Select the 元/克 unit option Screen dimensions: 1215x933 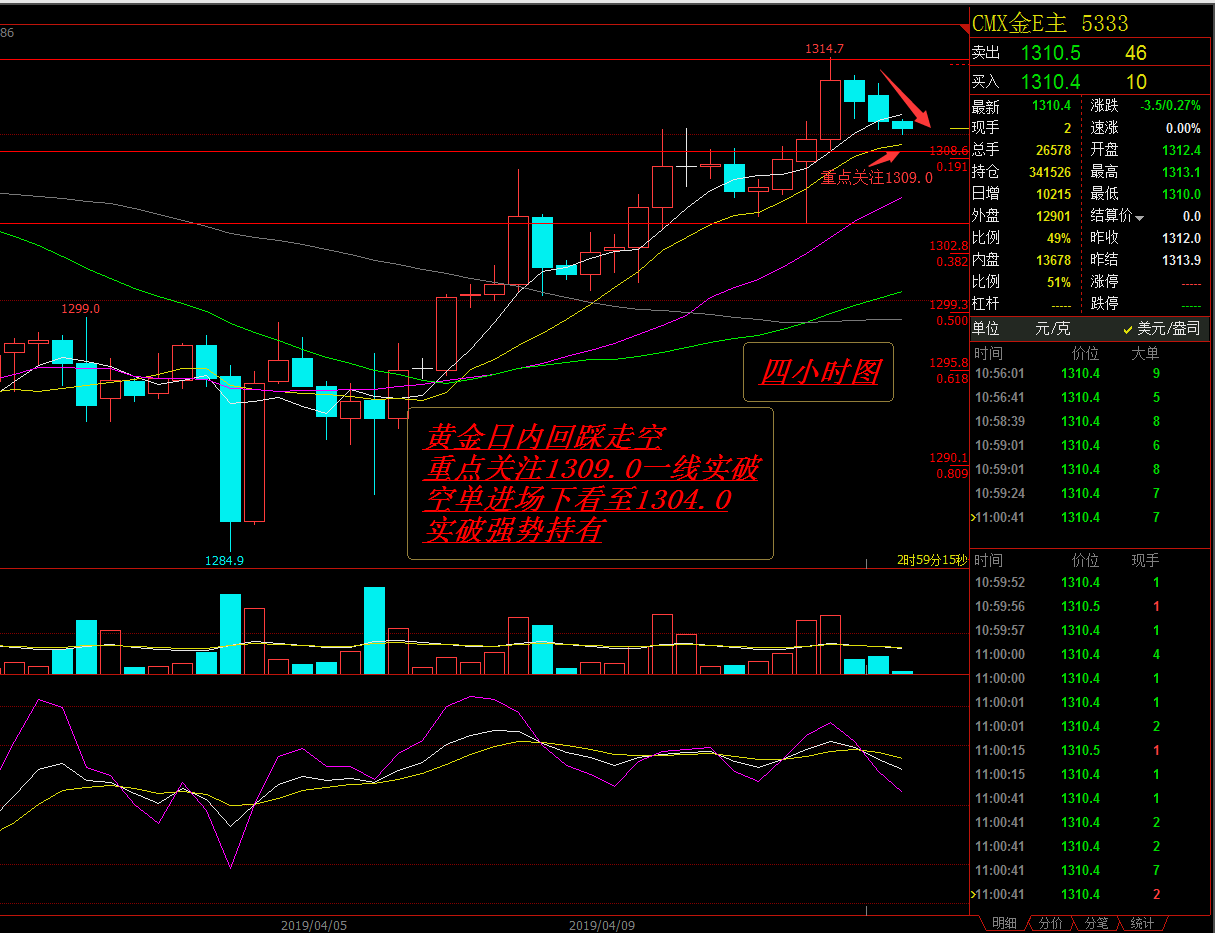1052,328
